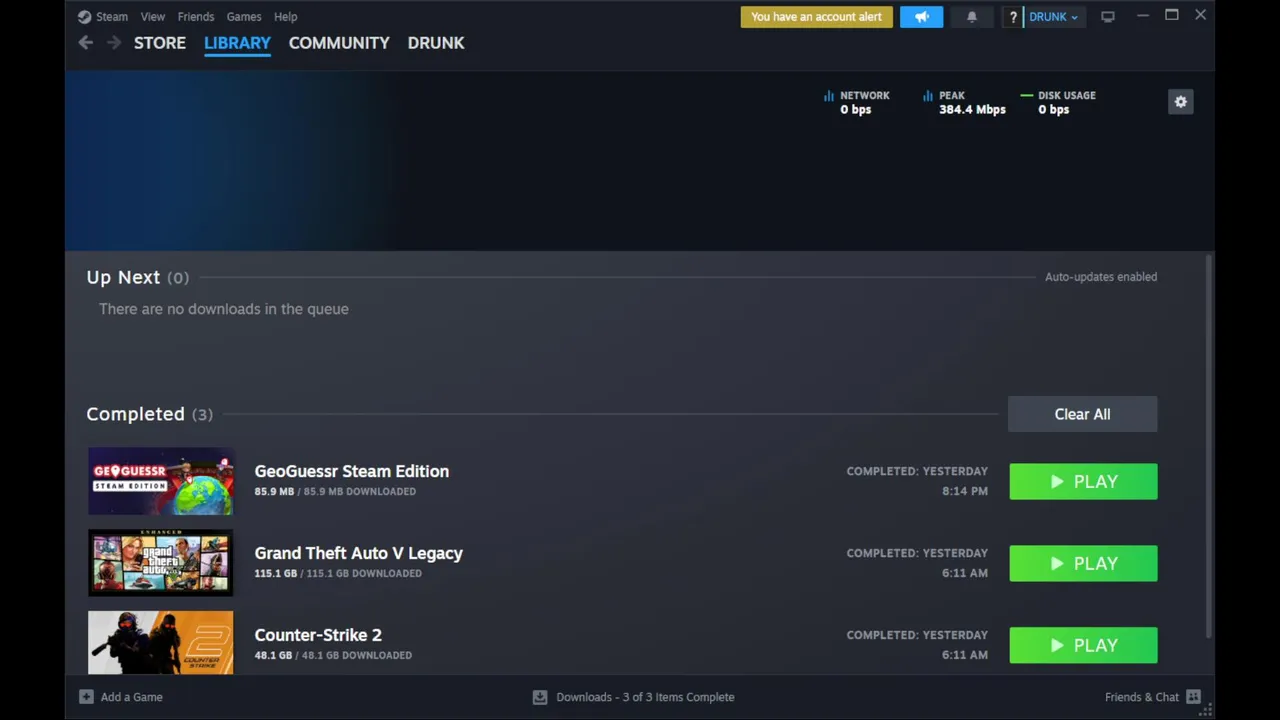Play GeoGuessr Steam Edition
The height and width of the screenshot is (720, 1280).
tap(1083, 482)
